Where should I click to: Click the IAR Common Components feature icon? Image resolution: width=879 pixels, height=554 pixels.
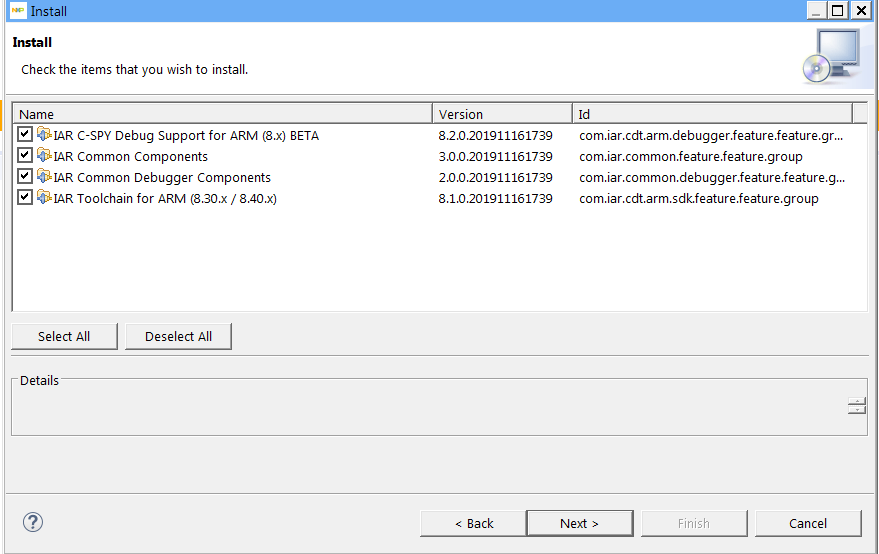pyautogui.click(x=44, y=155)
